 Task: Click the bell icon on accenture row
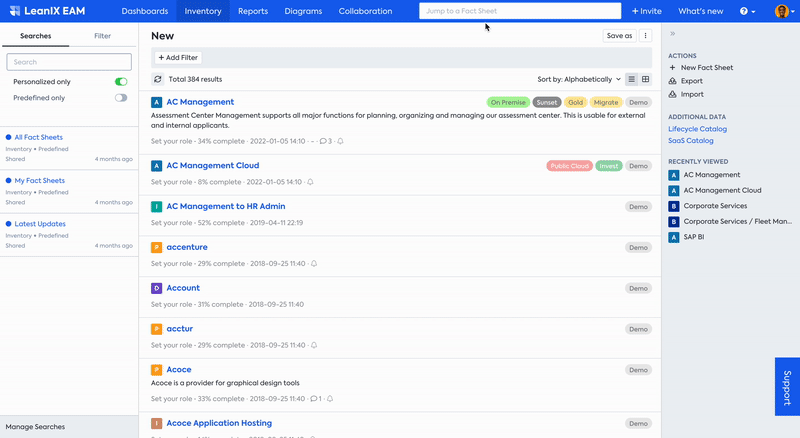pyautogui.click(x=314, y=264)
